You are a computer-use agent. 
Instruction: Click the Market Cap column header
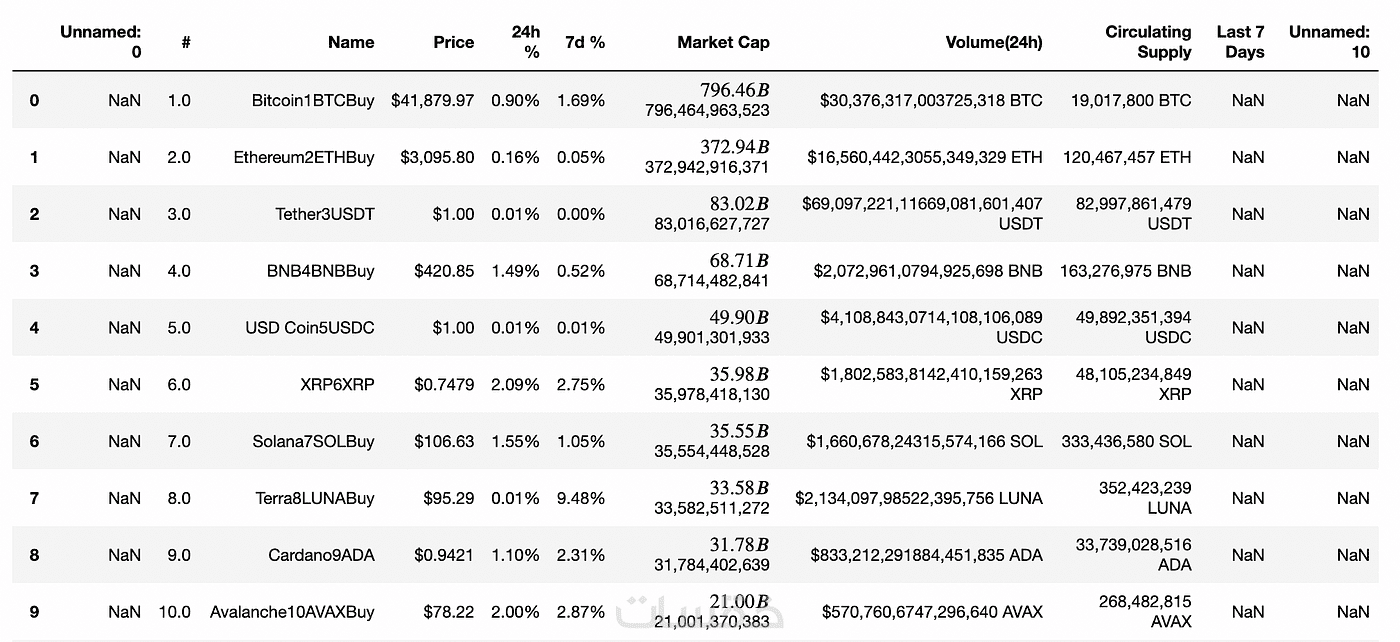pos(723,42)
